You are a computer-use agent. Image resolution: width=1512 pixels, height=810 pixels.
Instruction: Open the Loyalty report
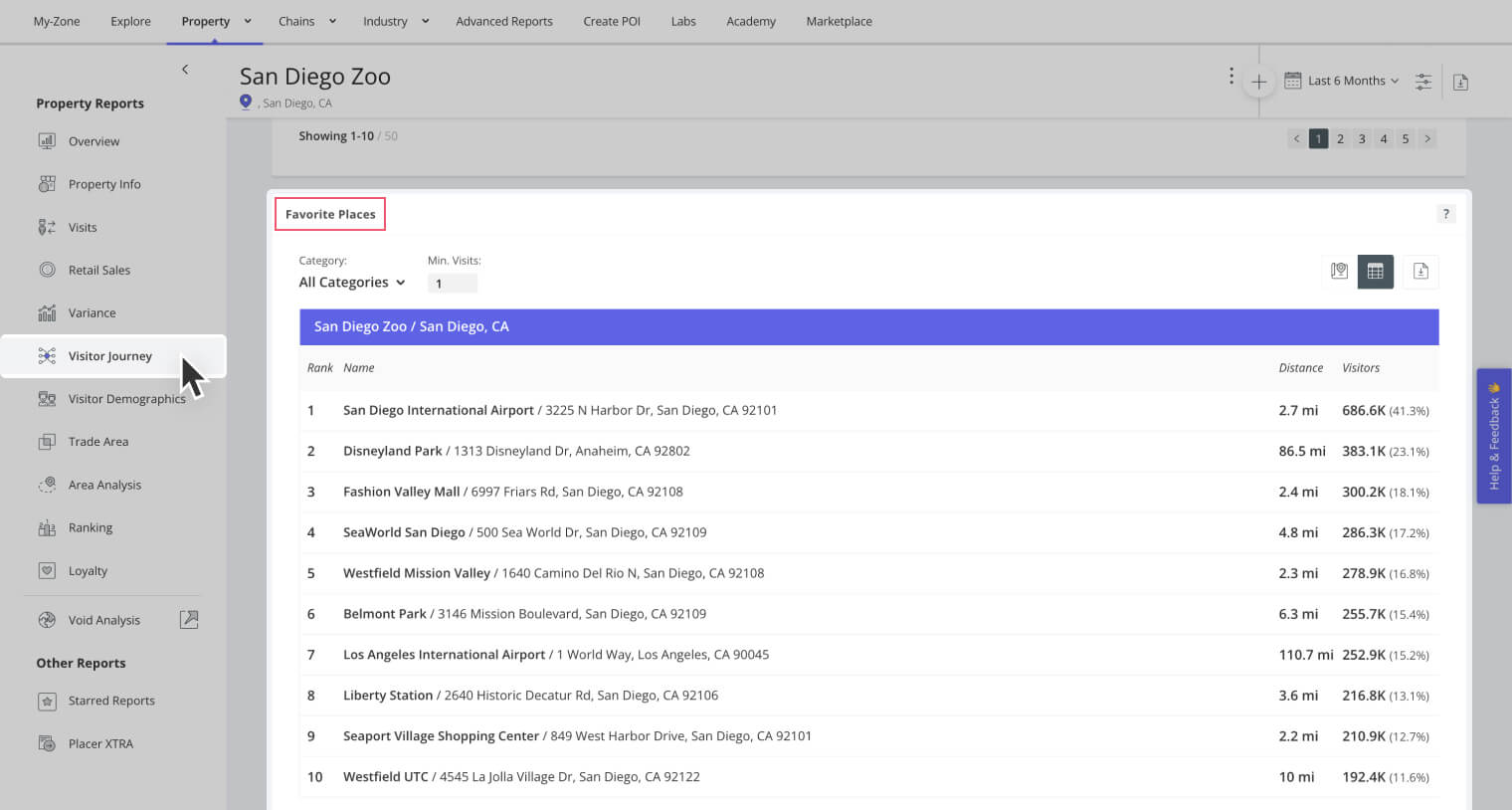pos(88,571)
